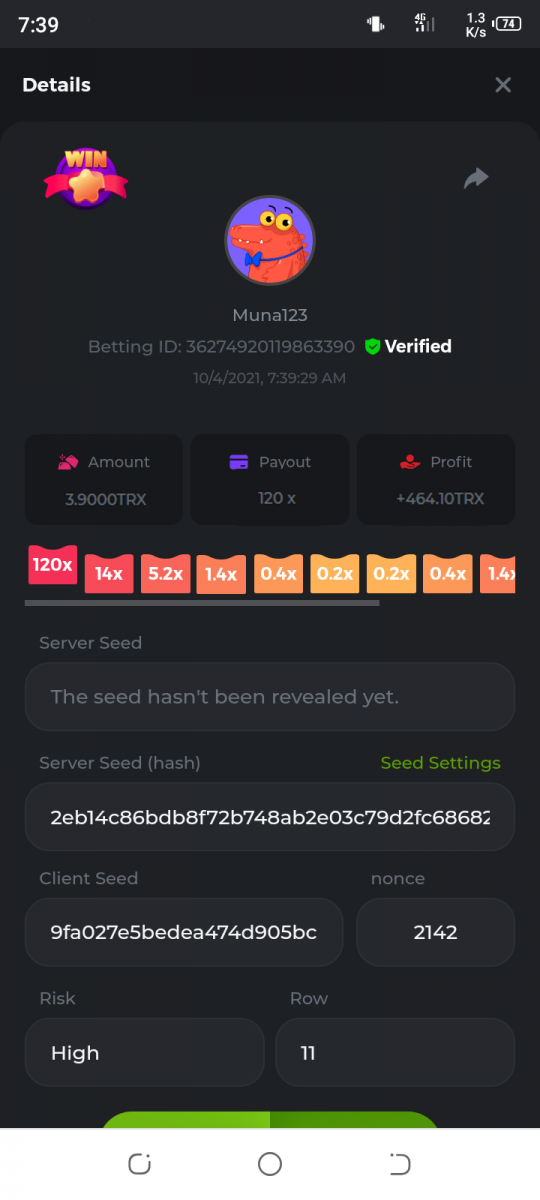
Task: Select the 14x multiplier chip
Action: click(109, 574)
